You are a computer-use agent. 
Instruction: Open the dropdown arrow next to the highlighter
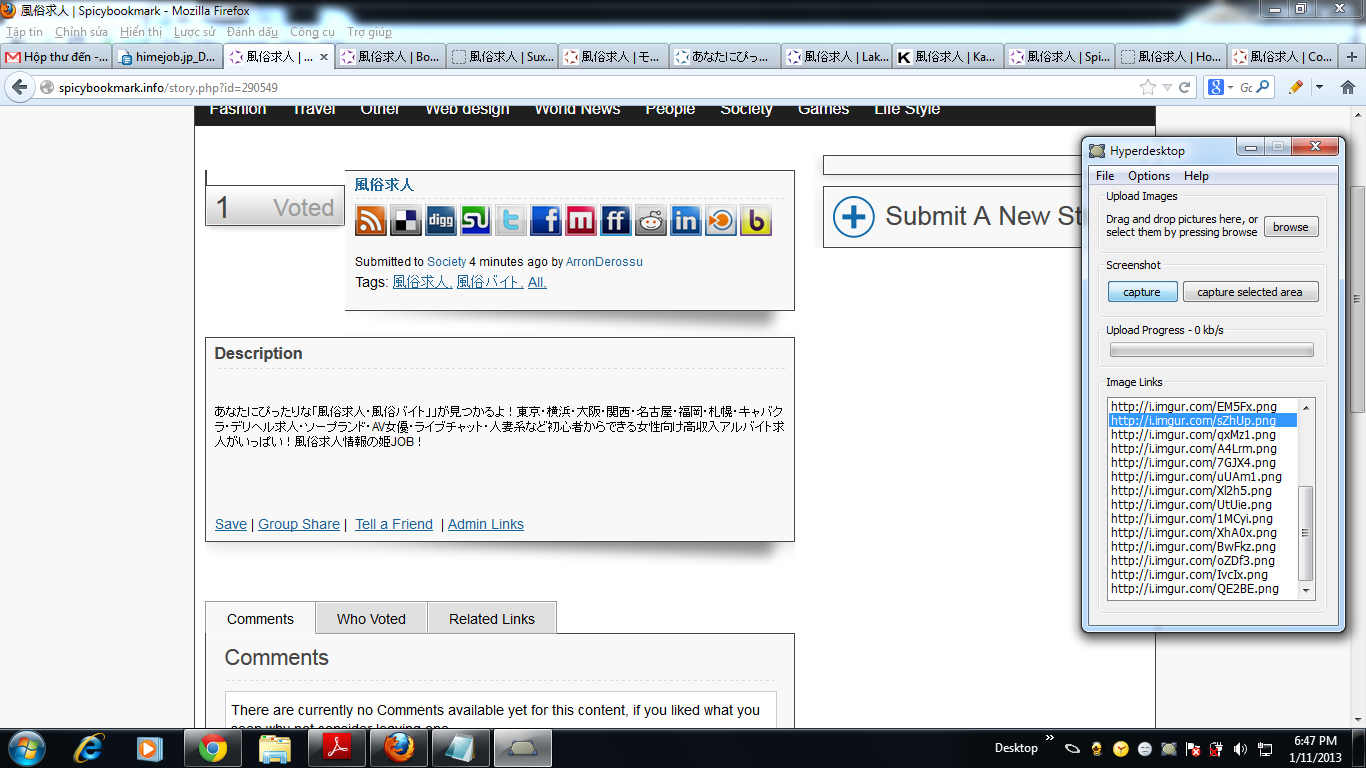(1319, 88)
